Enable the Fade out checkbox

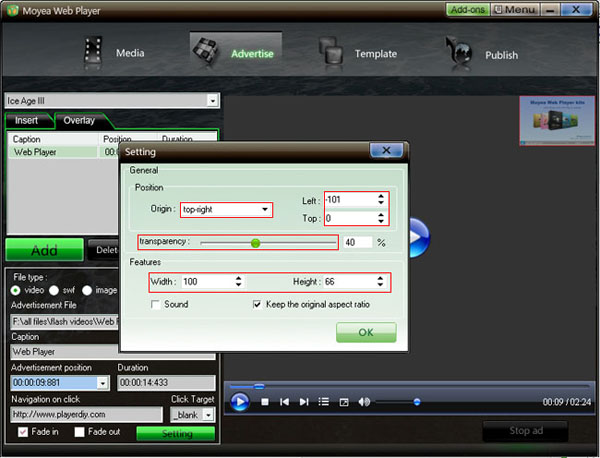pyautogui.click(x=80, y=432)
